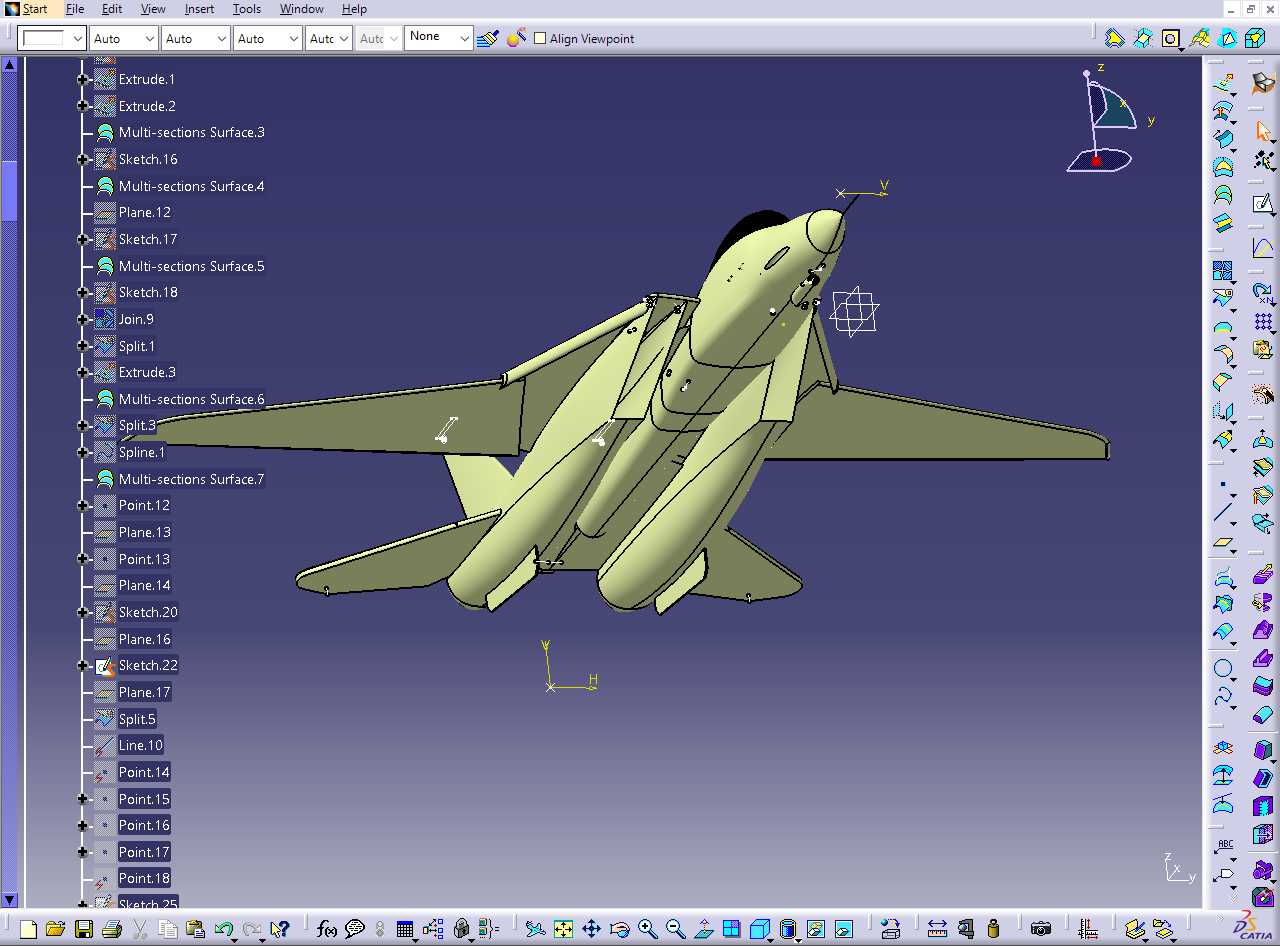This screenshot has width=1280, height=946.
Task: Open the Formula f(x) tool
Action: 327,929
